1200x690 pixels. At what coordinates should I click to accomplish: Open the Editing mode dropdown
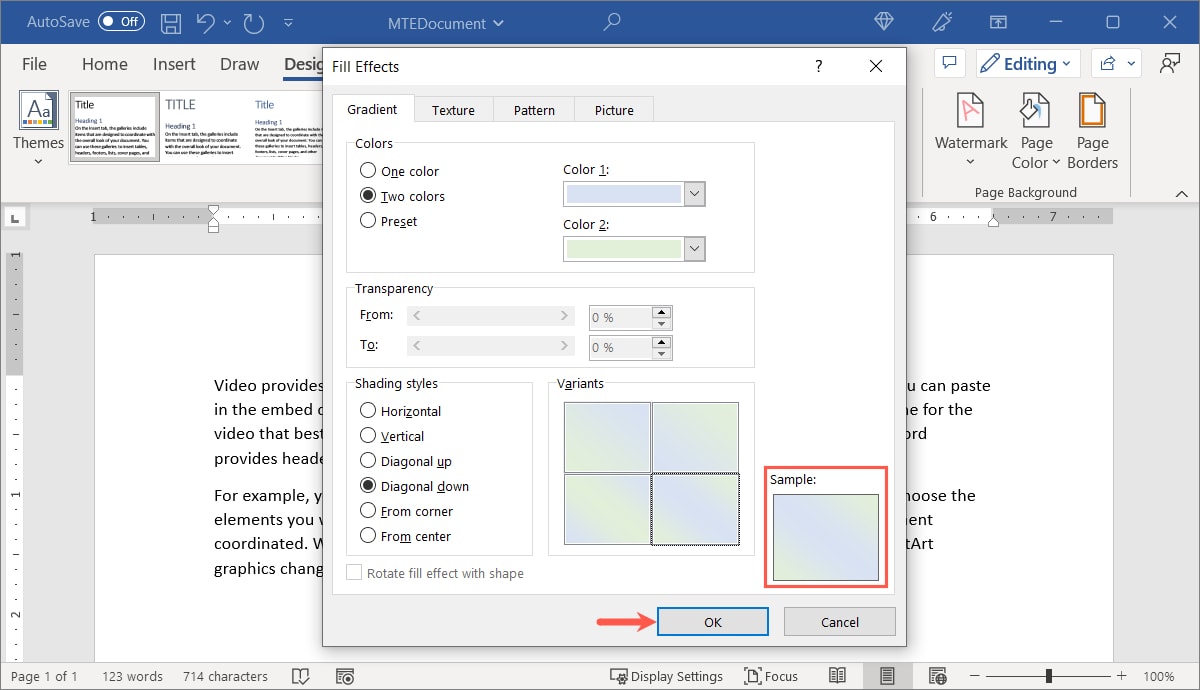pyautogui.click(x=1027, y=64)
